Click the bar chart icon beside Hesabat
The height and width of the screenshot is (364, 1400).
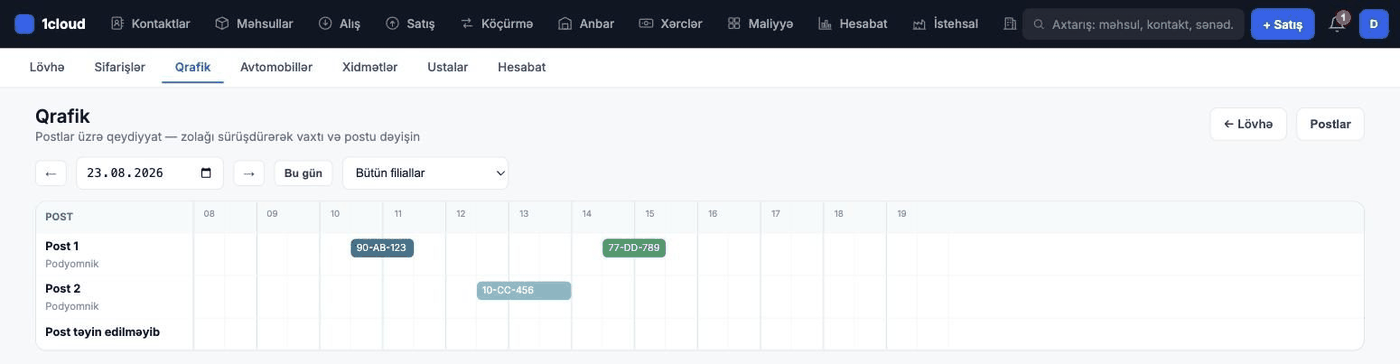825,23
